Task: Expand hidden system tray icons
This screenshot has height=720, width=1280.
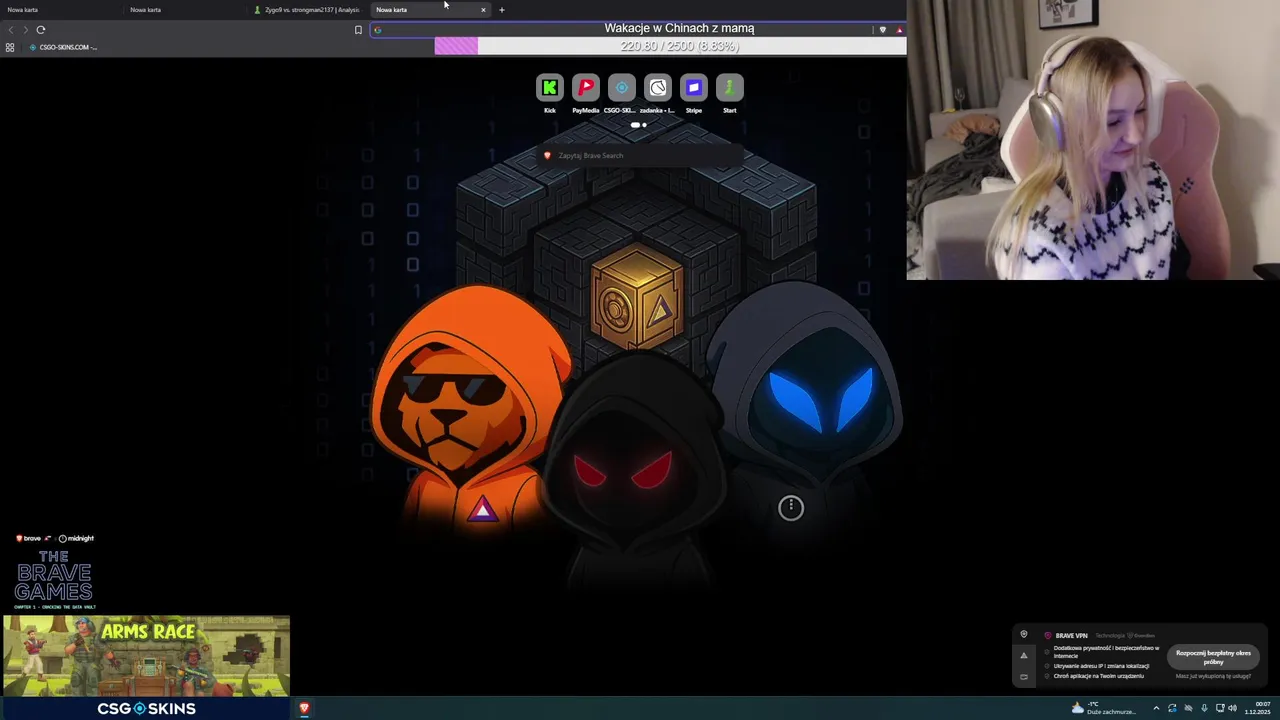Action: point(1156,708)
